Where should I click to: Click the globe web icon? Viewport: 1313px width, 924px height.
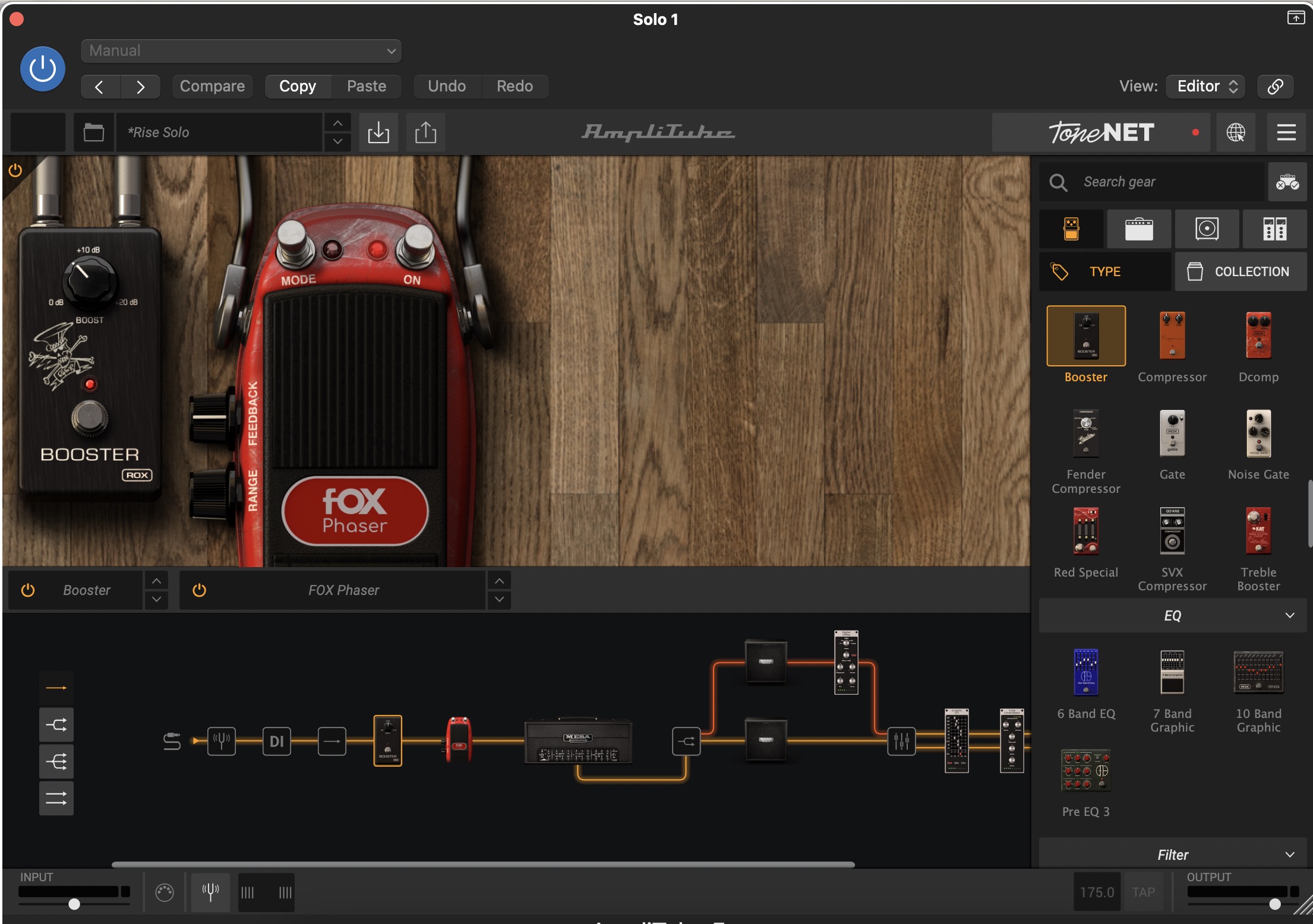(1236, 132)
